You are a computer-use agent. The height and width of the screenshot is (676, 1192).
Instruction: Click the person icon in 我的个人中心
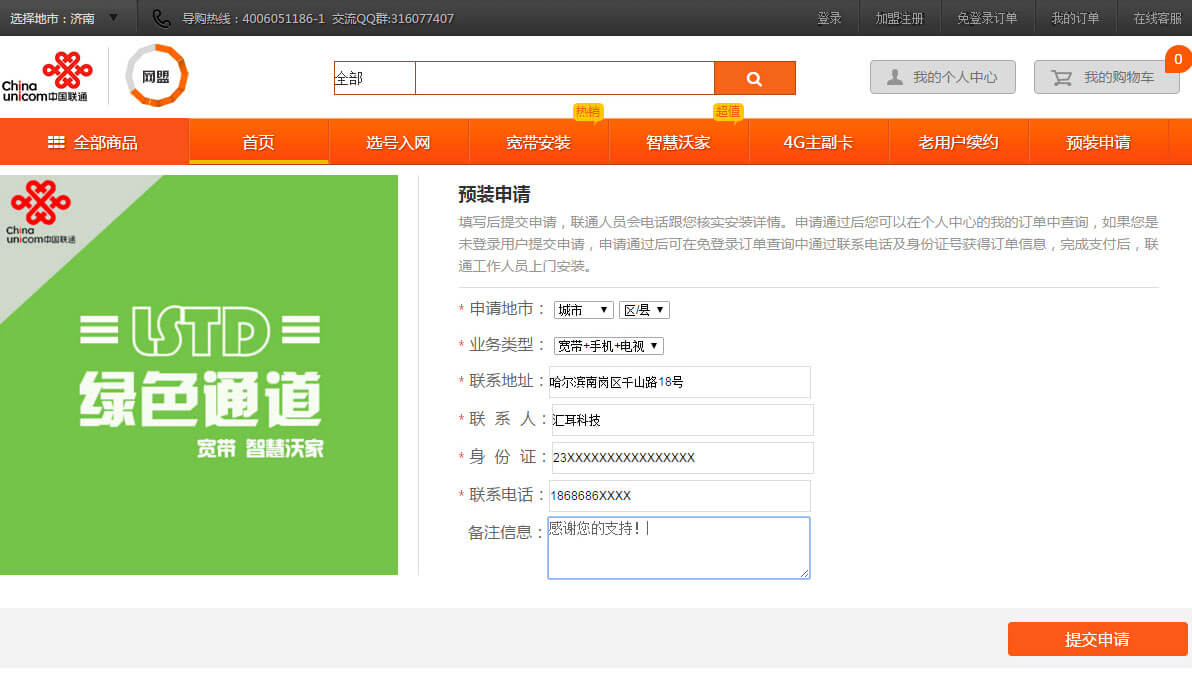click(x=895, y=77)
